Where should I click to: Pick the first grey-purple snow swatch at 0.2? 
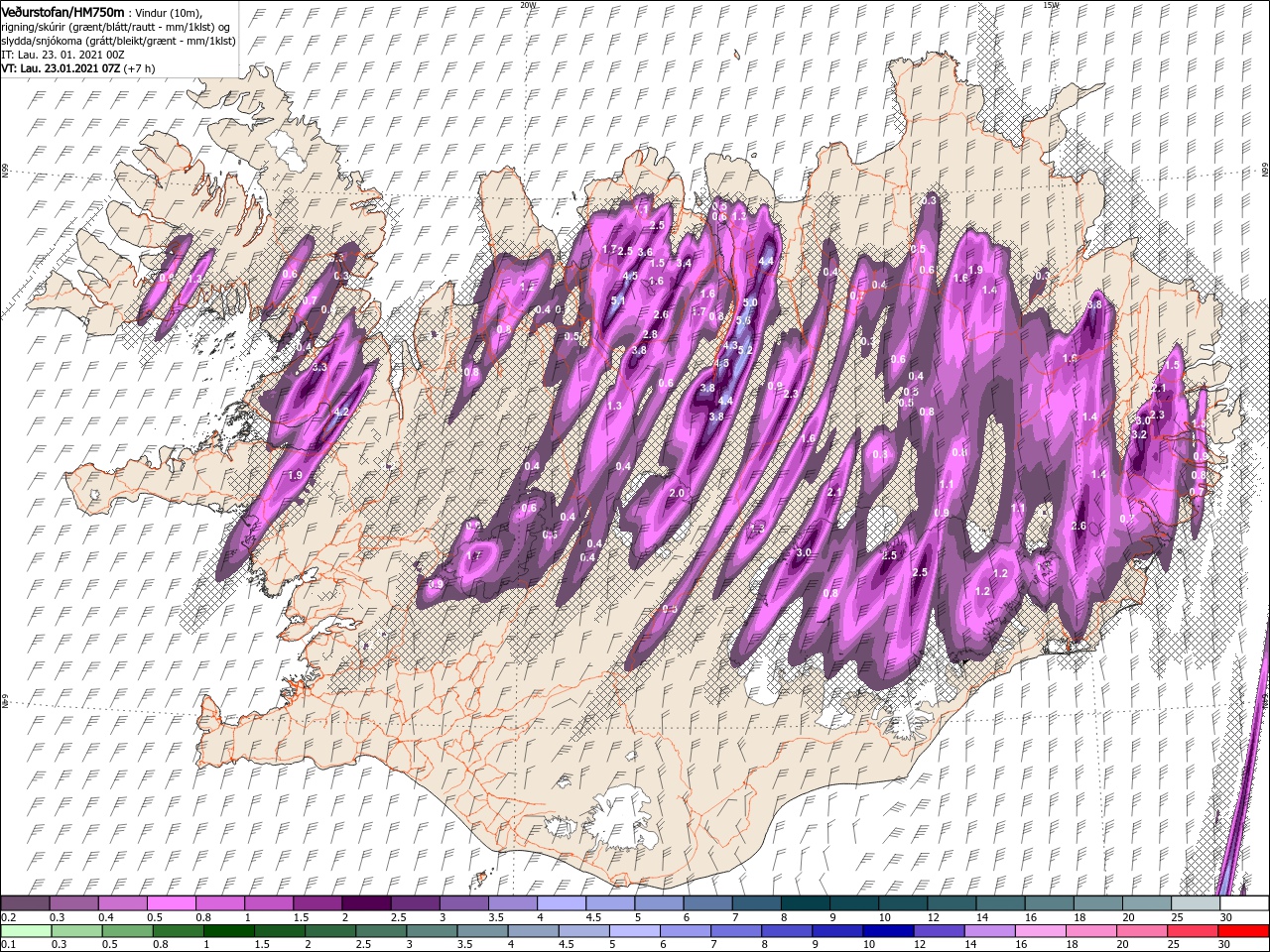pos(25,902)
